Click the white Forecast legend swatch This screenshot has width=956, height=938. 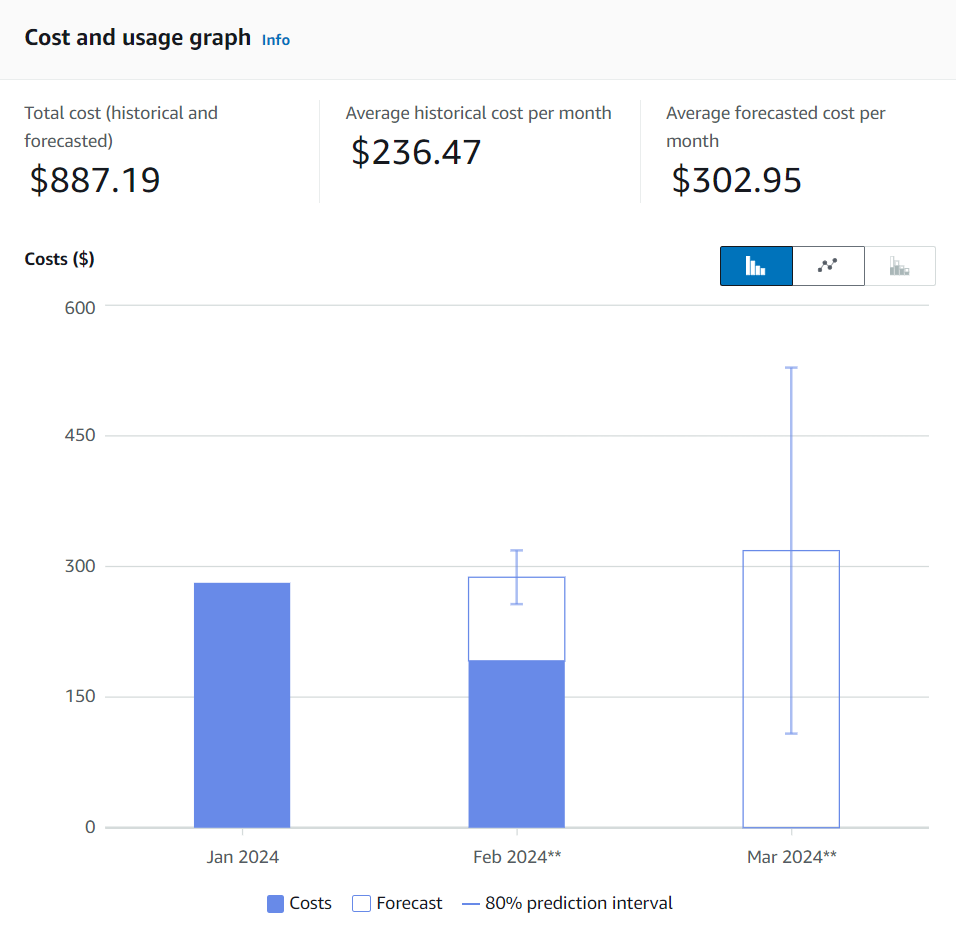362,904
